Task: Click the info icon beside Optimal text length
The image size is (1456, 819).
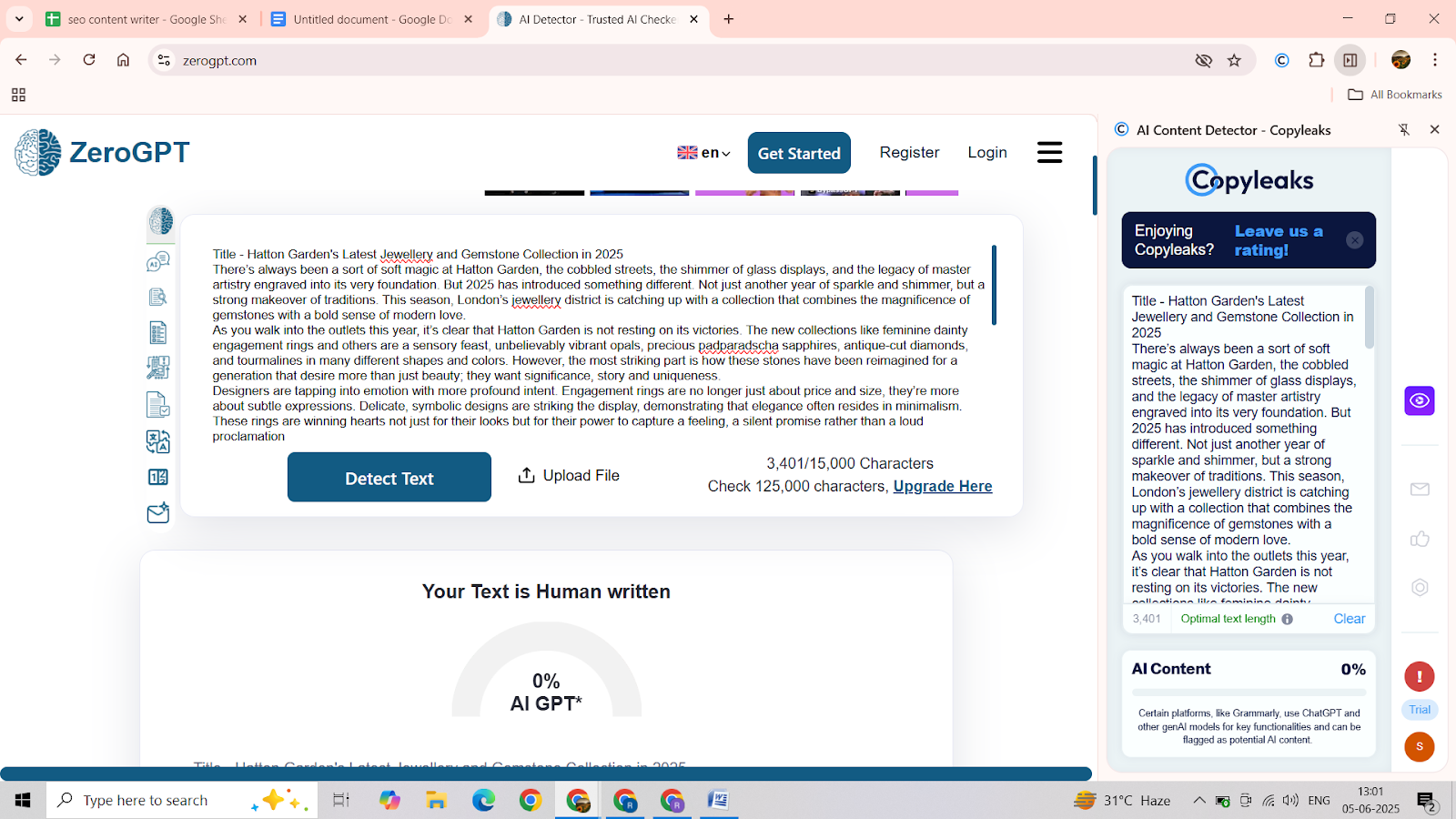Action: click(x=1288, y=619)
